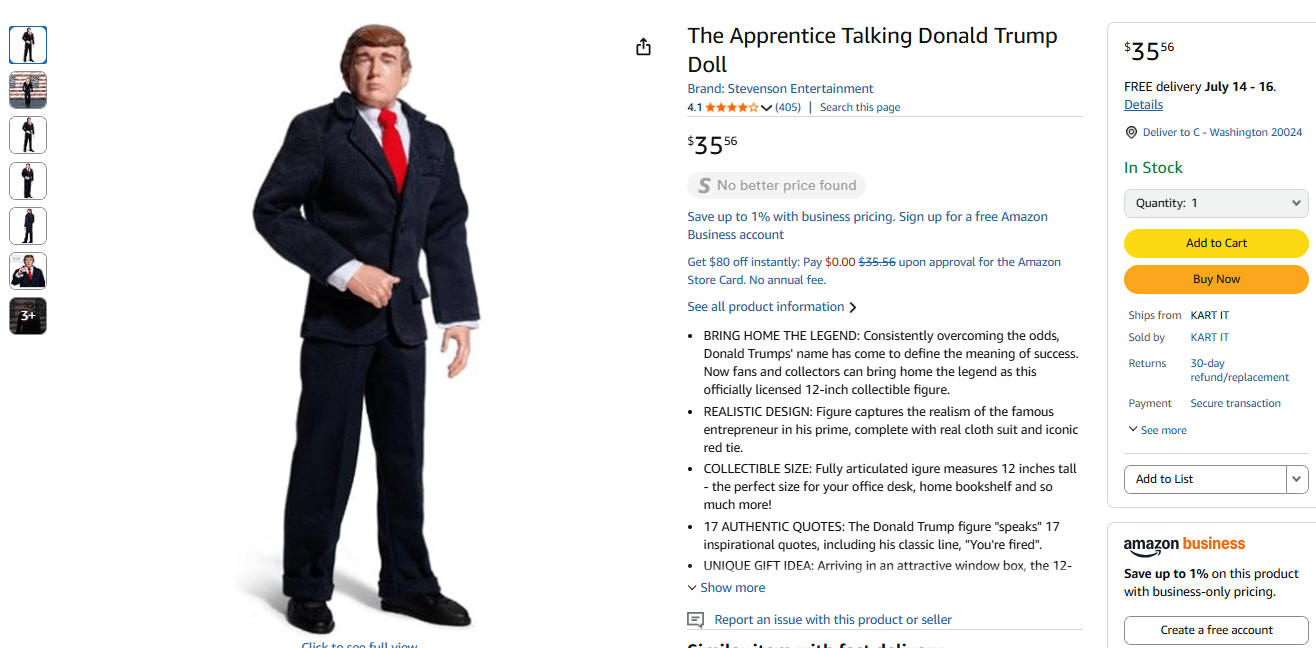Select the close-up face thumbnail
This screenshot has height=648, width=1316.
click(28, 271)
